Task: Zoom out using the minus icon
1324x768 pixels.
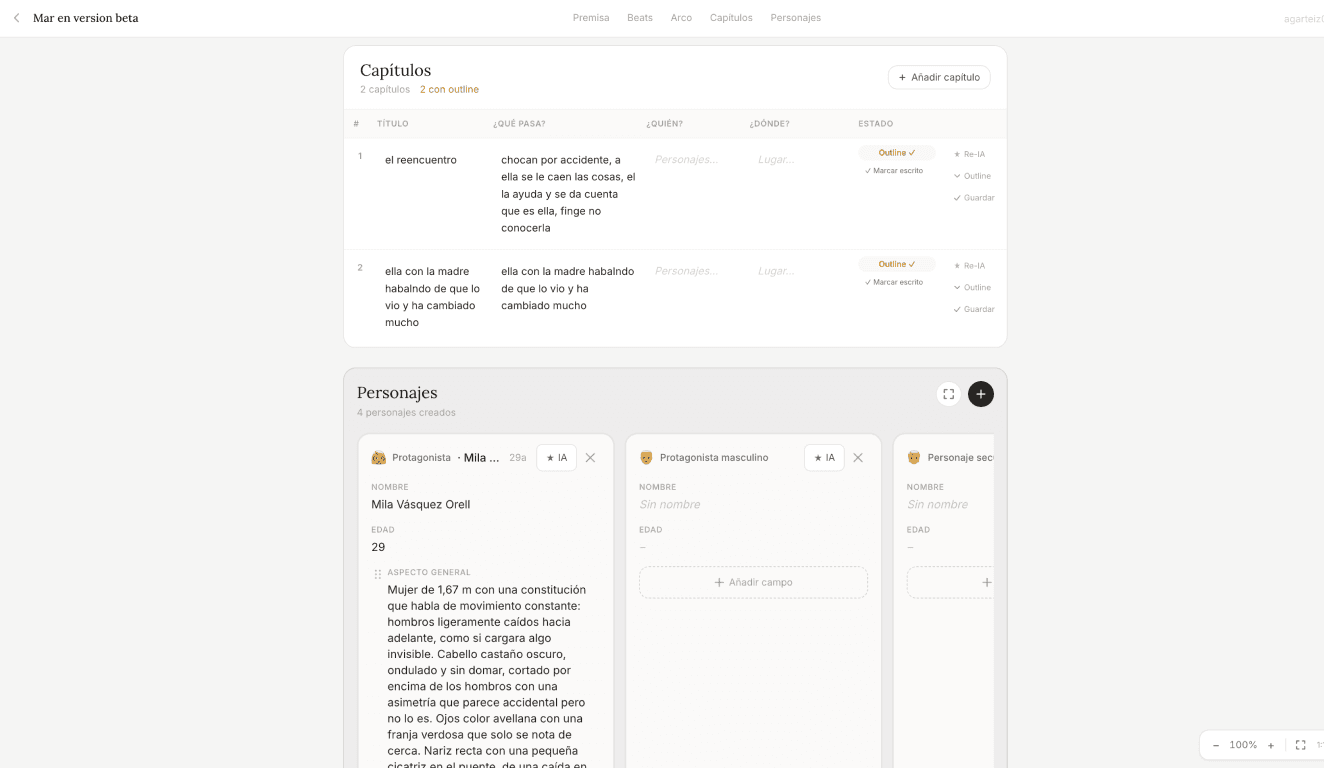Action: pos(1216,745)
